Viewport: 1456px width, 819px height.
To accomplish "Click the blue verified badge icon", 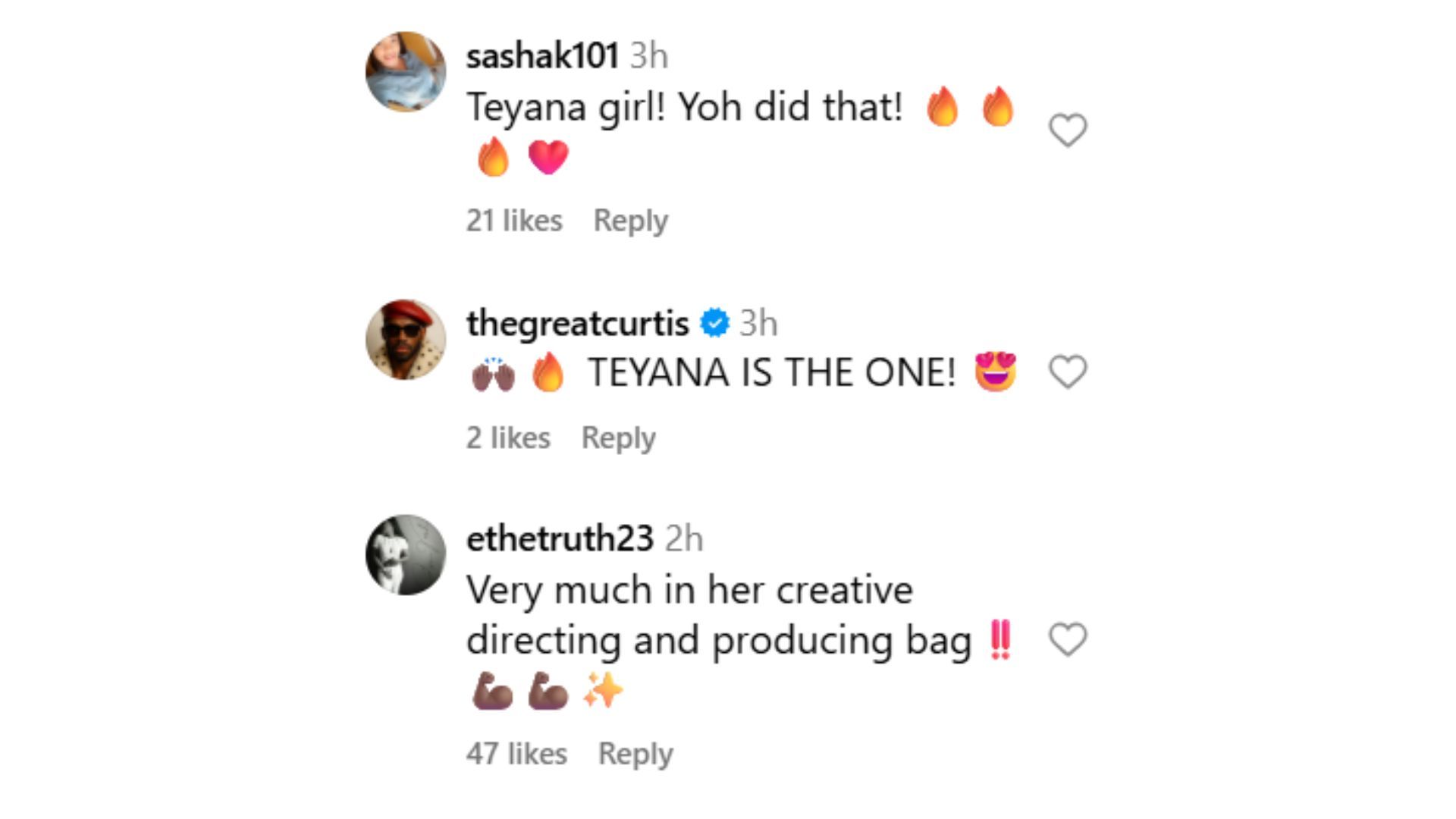I will (714, 323).
